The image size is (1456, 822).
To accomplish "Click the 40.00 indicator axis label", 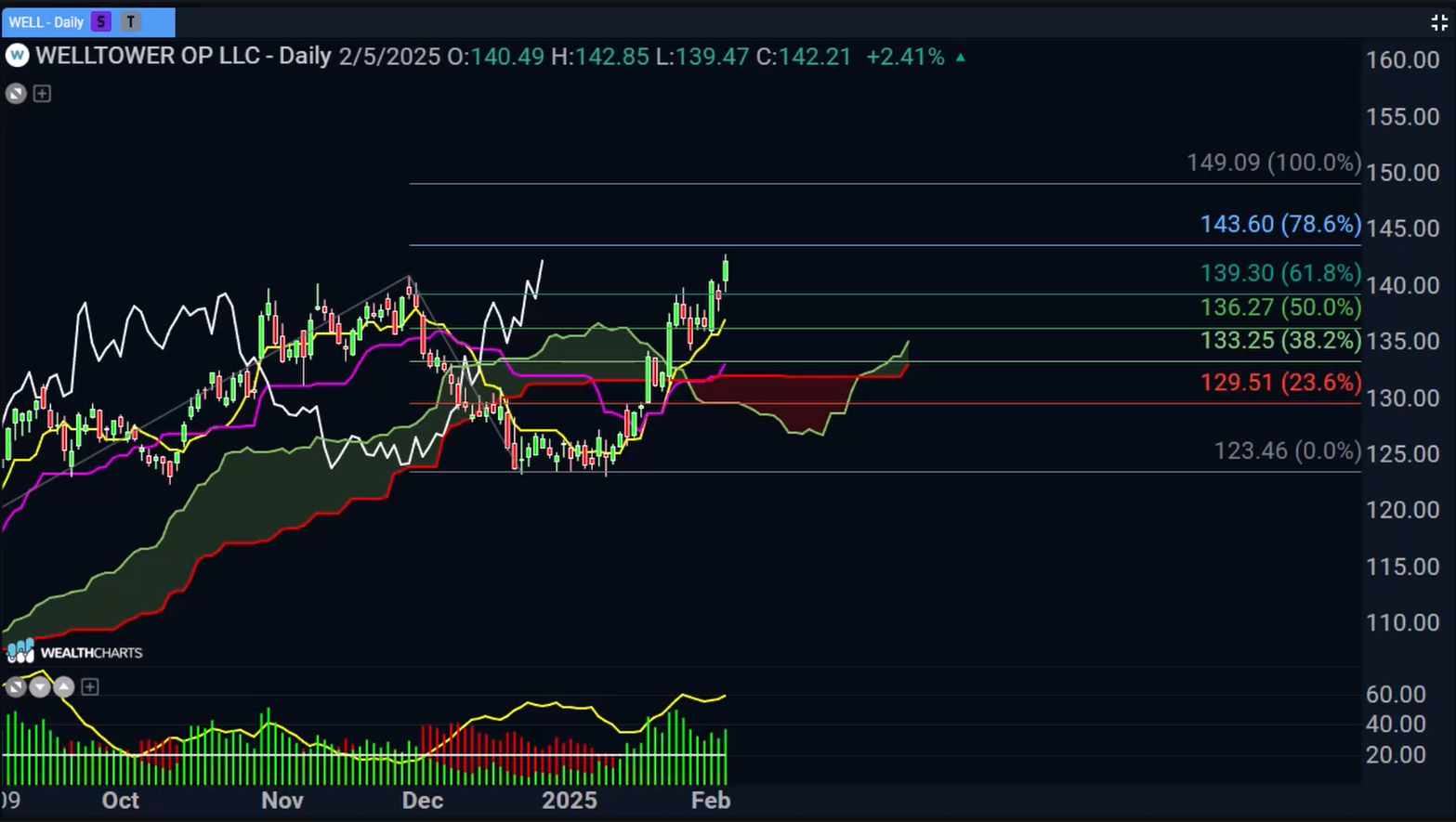I will pyautogui.click(x=1396, y=724).
